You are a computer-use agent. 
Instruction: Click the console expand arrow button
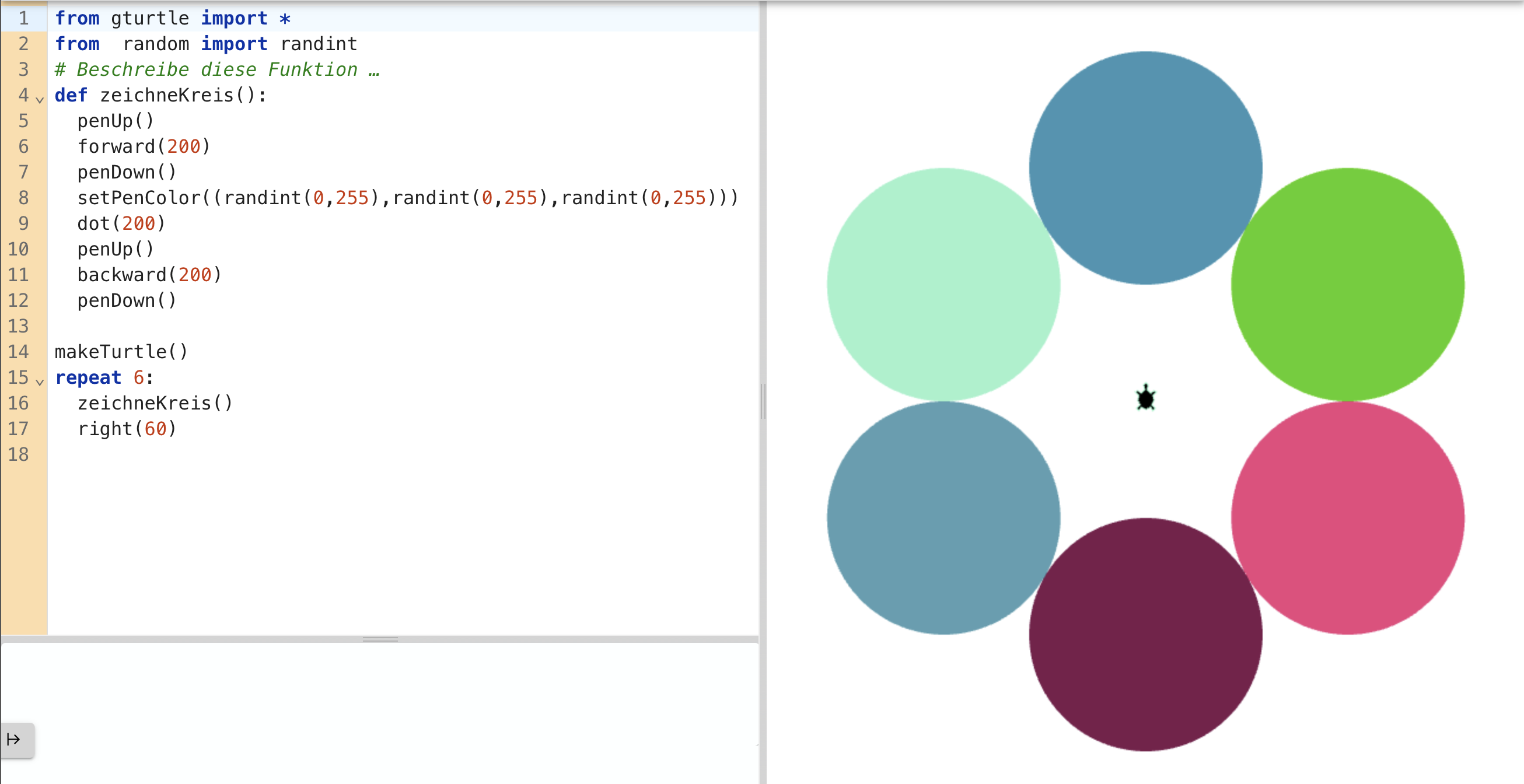(15, 739)
